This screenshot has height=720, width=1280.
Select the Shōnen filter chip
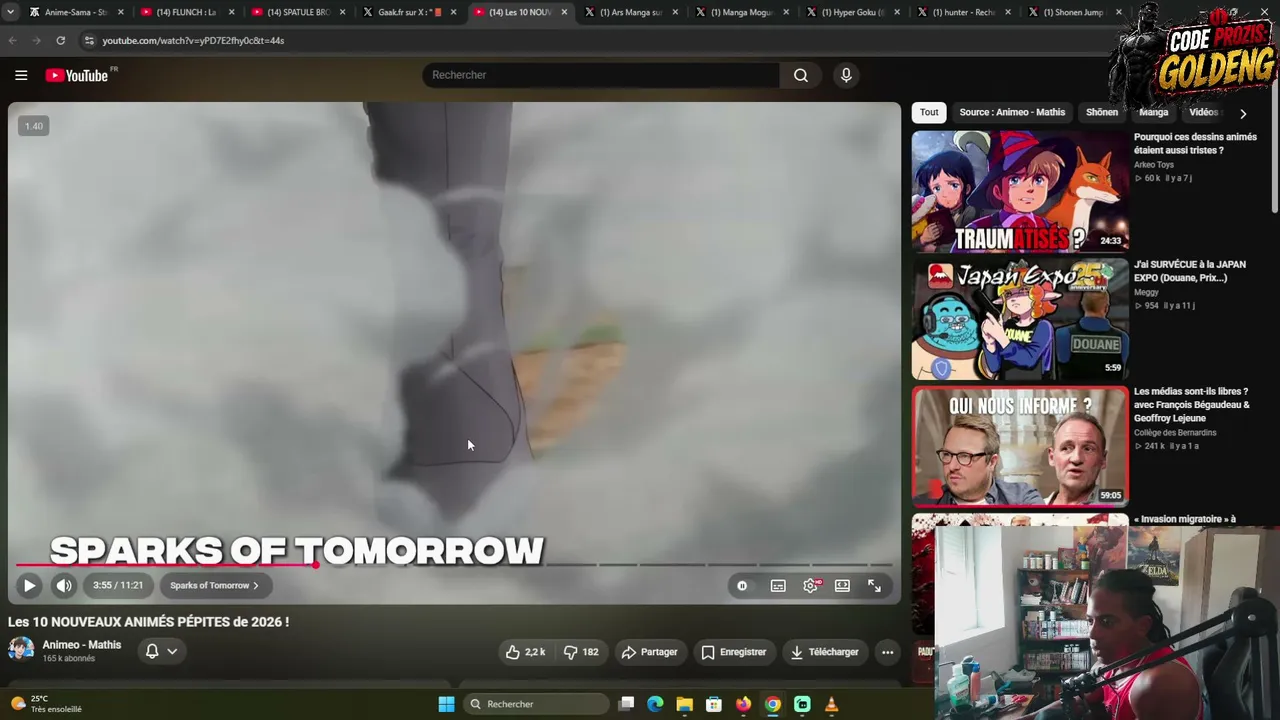point(1102,113)
